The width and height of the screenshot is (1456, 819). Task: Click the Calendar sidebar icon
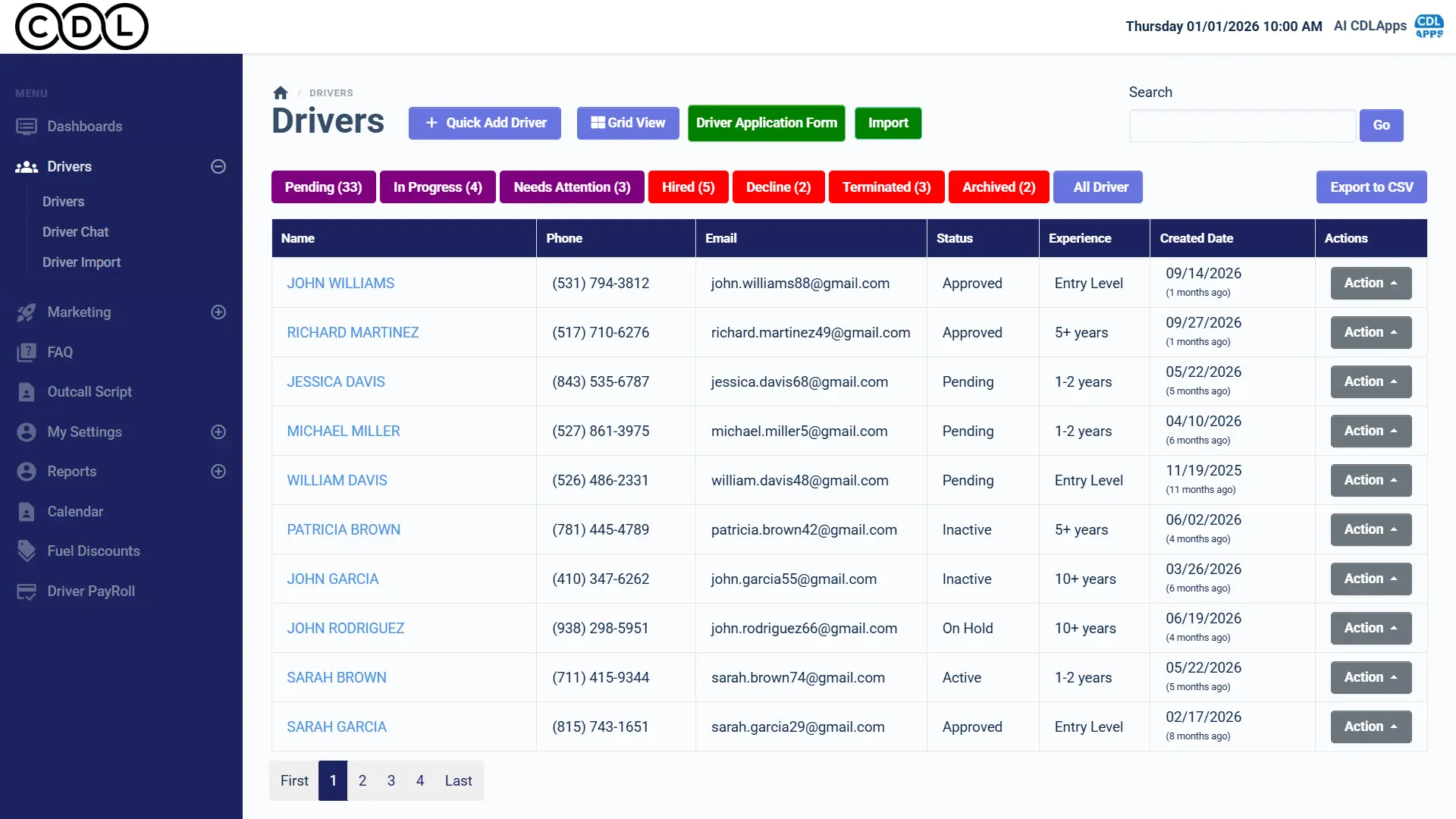click(27, 512)
